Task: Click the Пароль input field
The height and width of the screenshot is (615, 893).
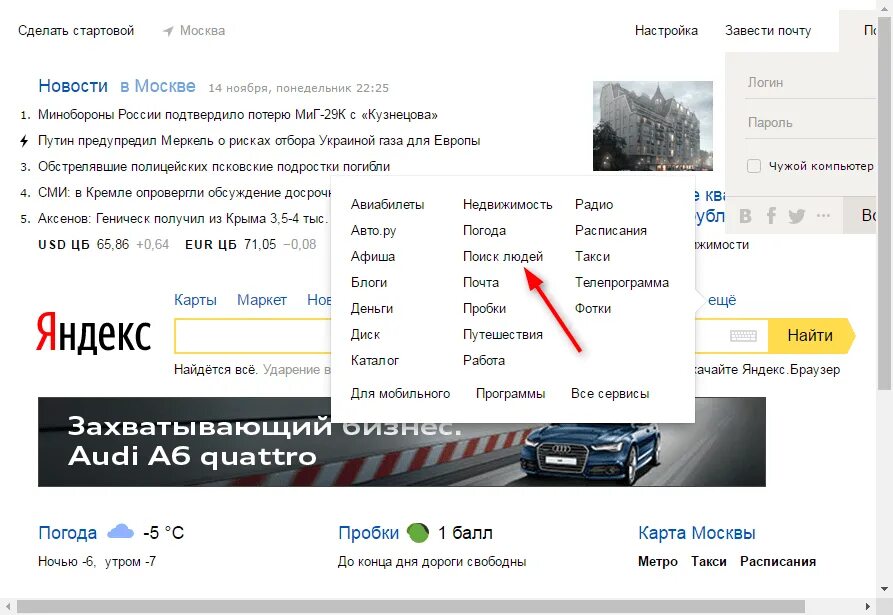Action: point(810,123)
